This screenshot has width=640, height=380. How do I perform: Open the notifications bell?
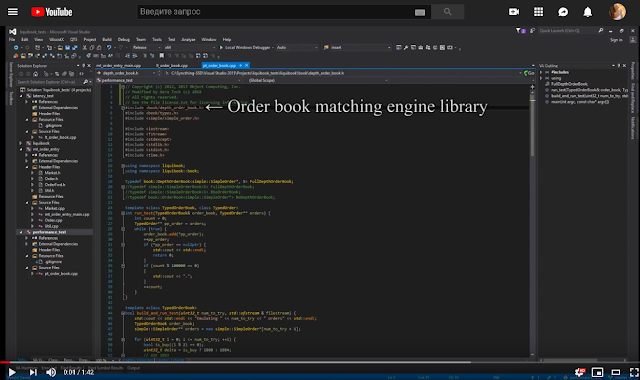(x=587, y=12)
